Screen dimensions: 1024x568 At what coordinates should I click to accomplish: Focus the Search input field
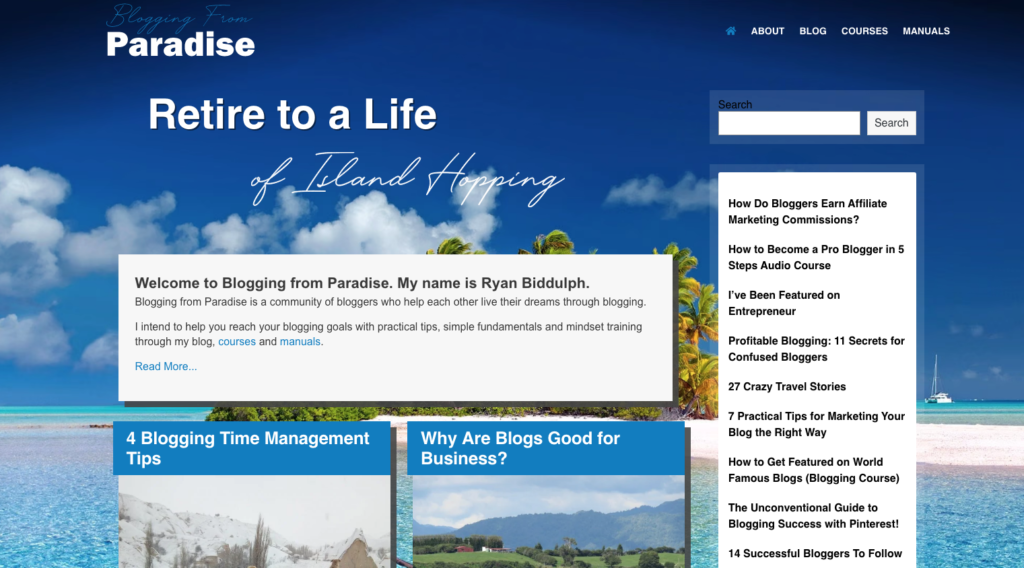tap(789, 123)
